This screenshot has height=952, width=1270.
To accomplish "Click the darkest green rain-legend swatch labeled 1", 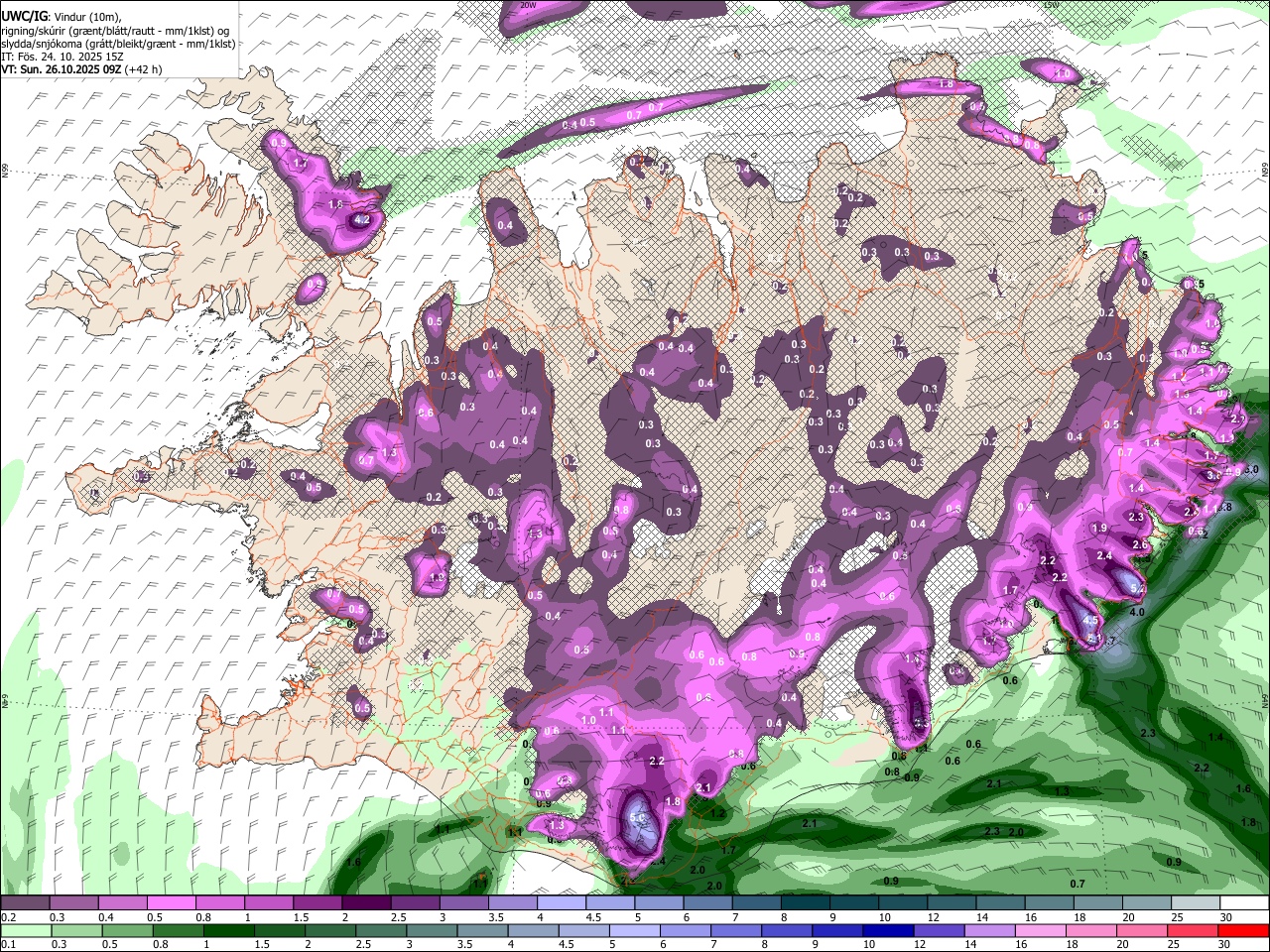I will 229,930.
